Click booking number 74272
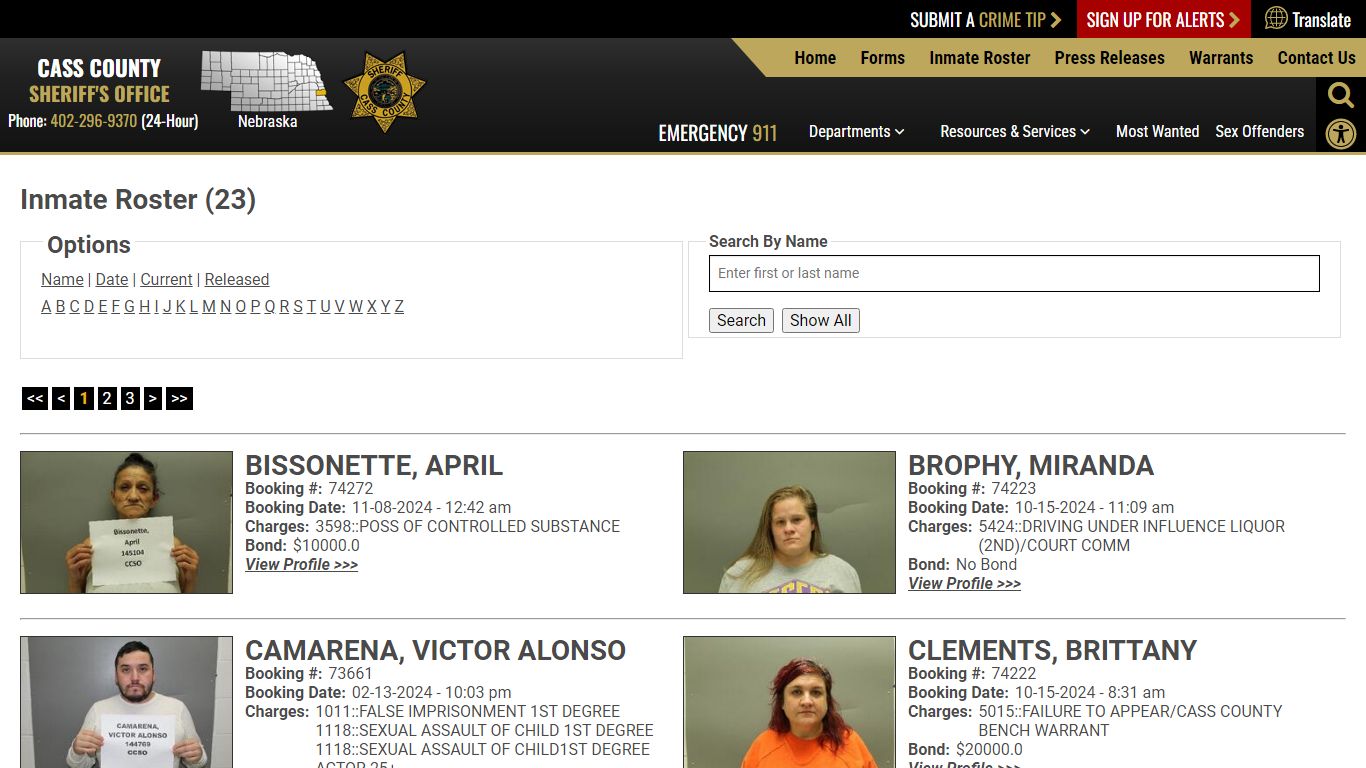Image resolution: width=1366 pixels, height=768 pixels. pyautogui.click(x=351, y=489)
